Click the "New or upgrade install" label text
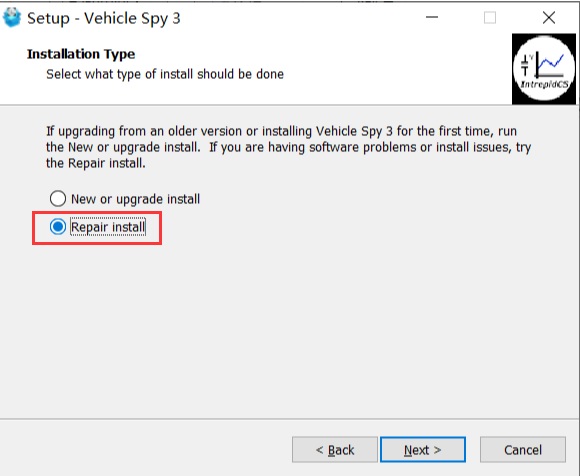Image resolution: width=580 pixels, height=476 pixels. coord(135,199)
